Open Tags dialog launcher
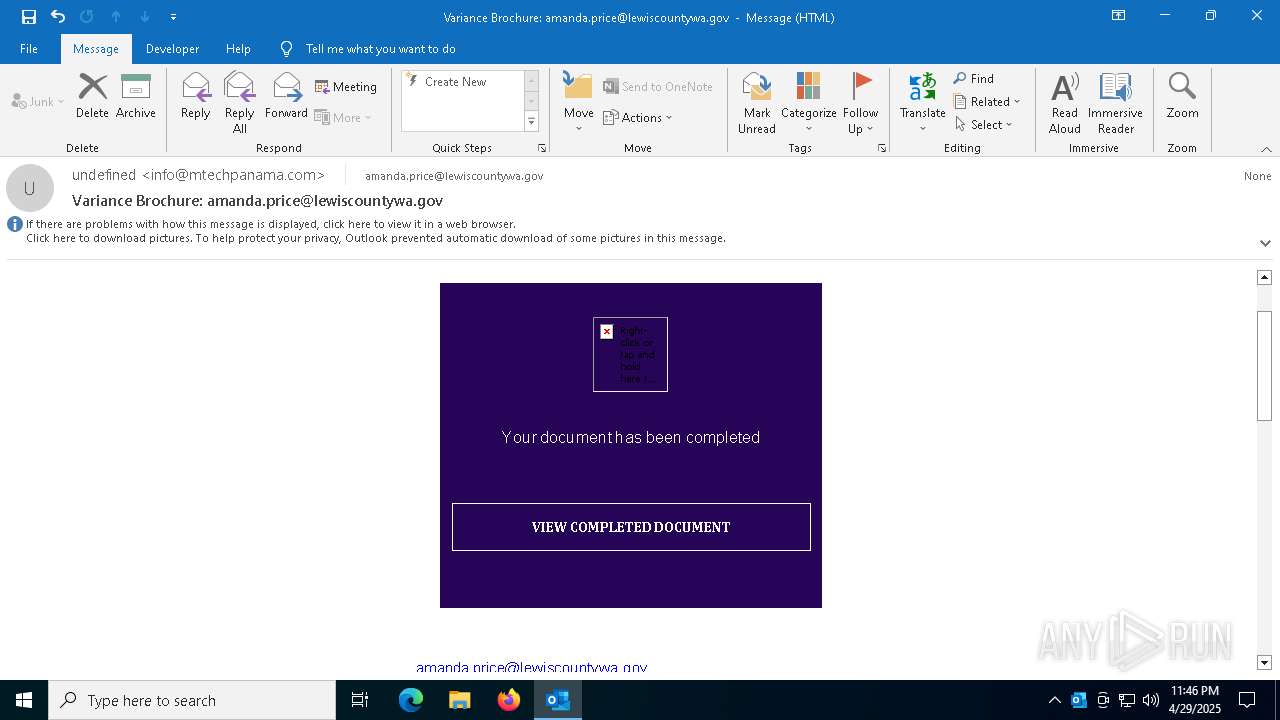The width and height of the screenshot is (1280, 720). click(882, 148)
